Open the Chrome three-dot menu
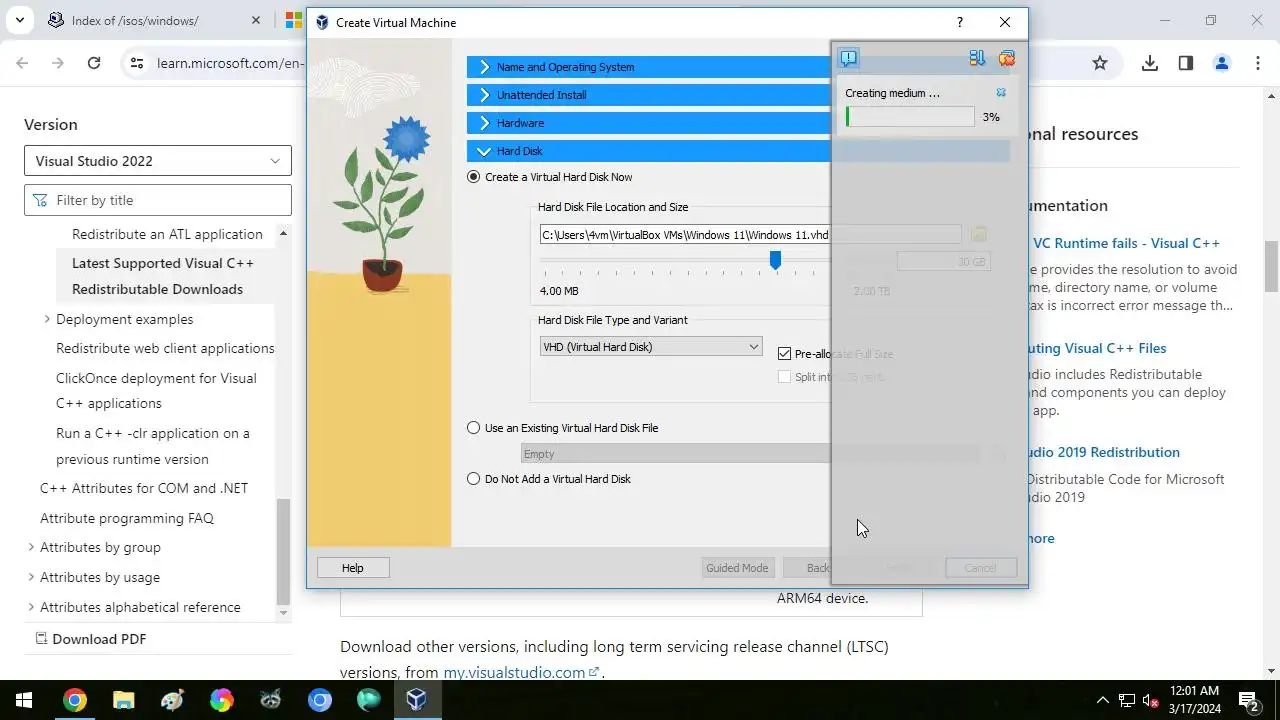 [1258, 63]
